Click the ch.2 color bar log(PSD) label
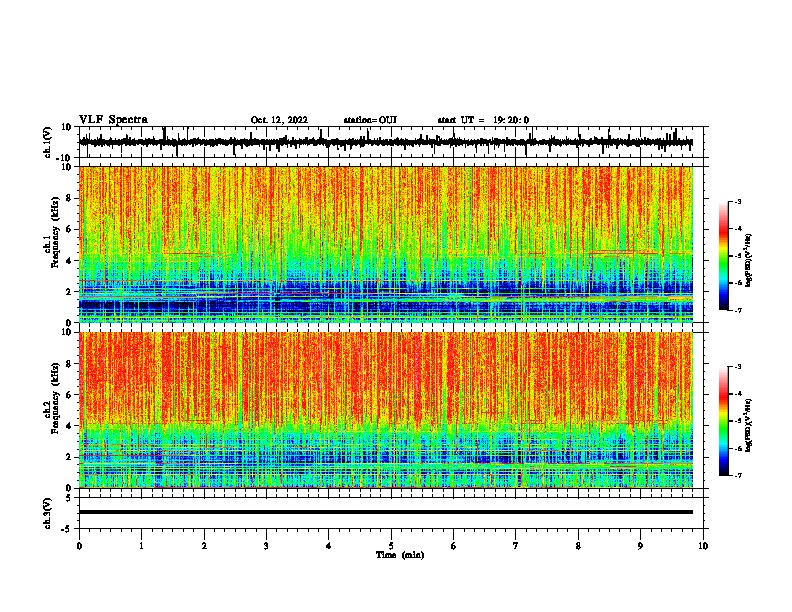792x612 pixels. click(x=749, y=425)
